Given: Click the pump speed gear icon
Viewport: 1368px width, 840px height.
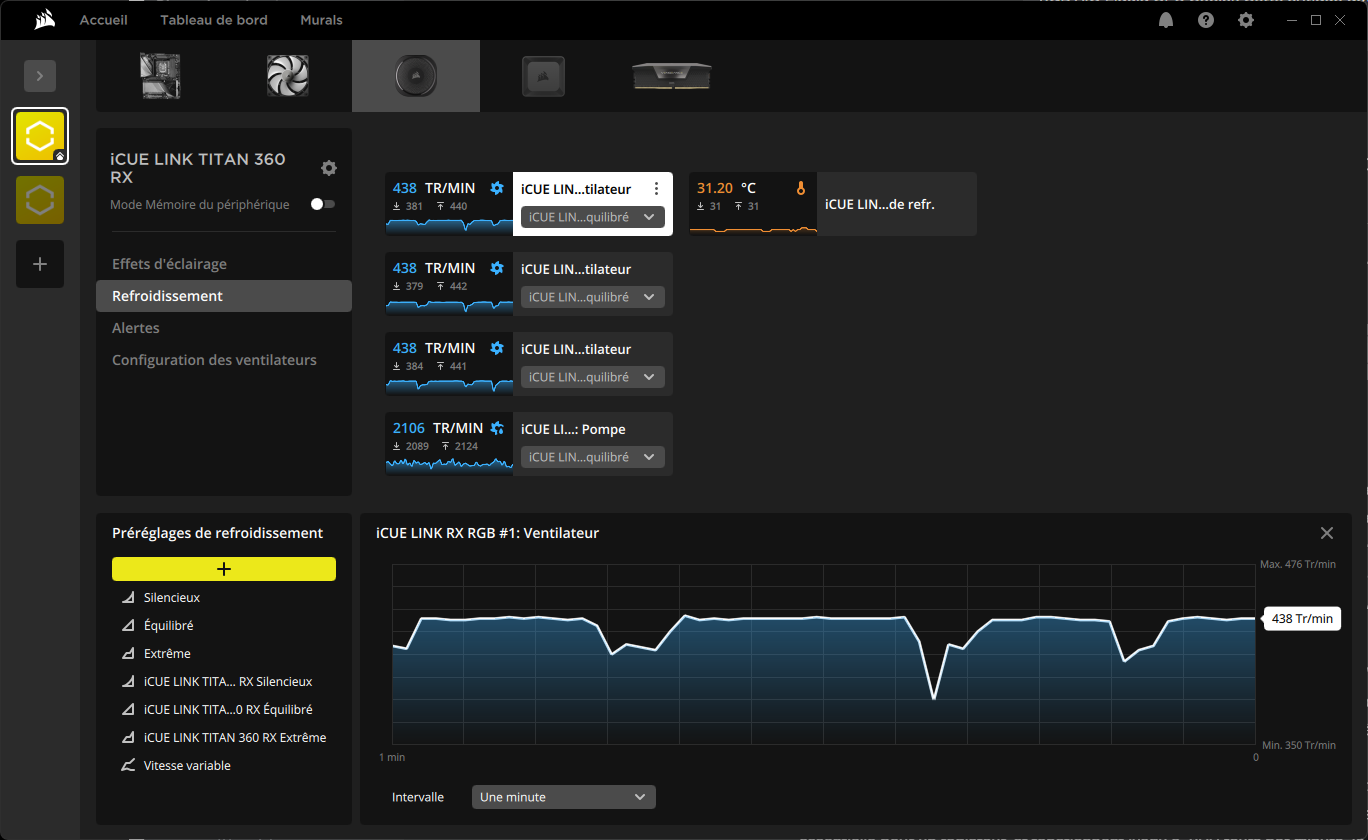Looking at the screenshot, I should point(497,428).
